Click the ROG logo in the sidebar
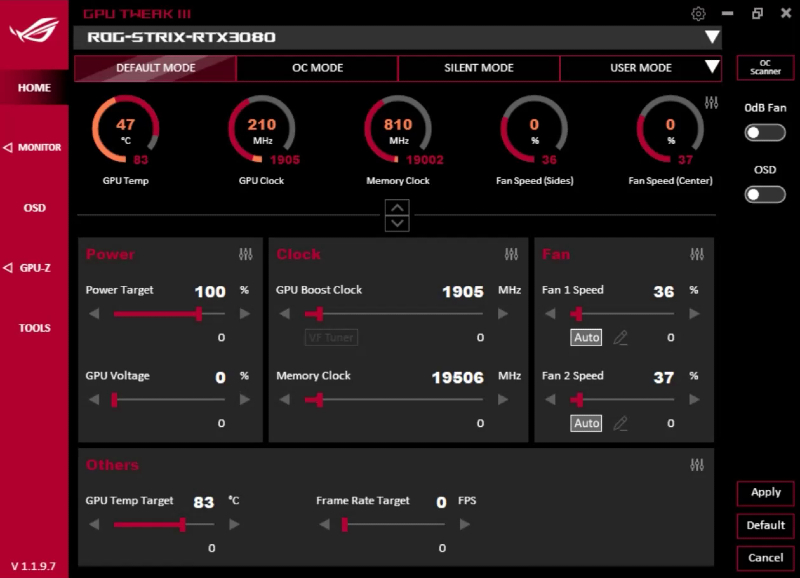Viewport: 800px width, 578px height. [33, 27]
